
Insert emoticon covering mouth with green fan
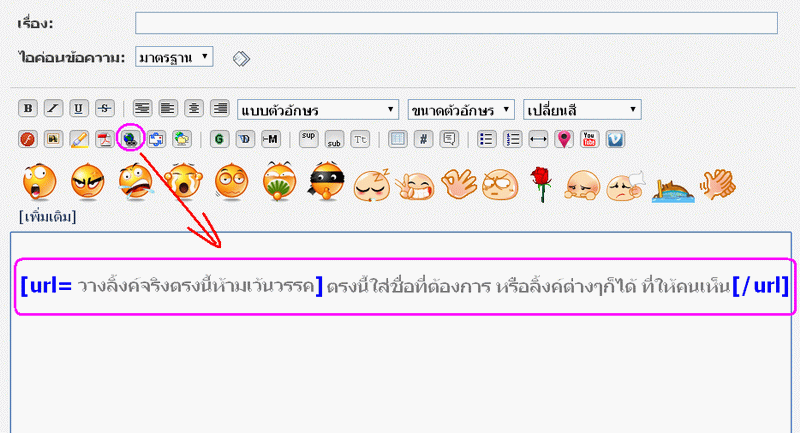tap(280, 182)
